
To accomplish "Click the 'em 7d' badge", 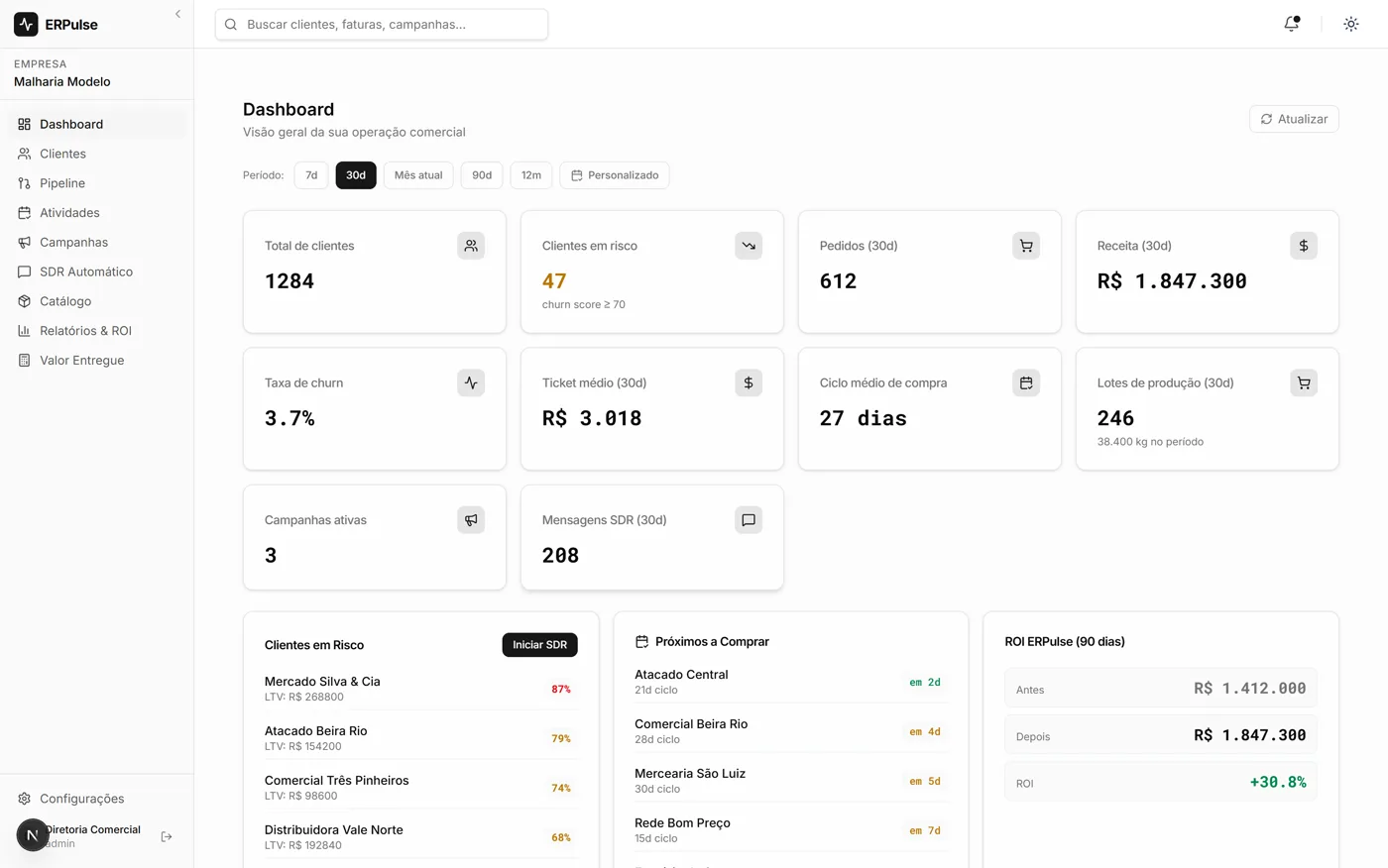I will 925,830.
